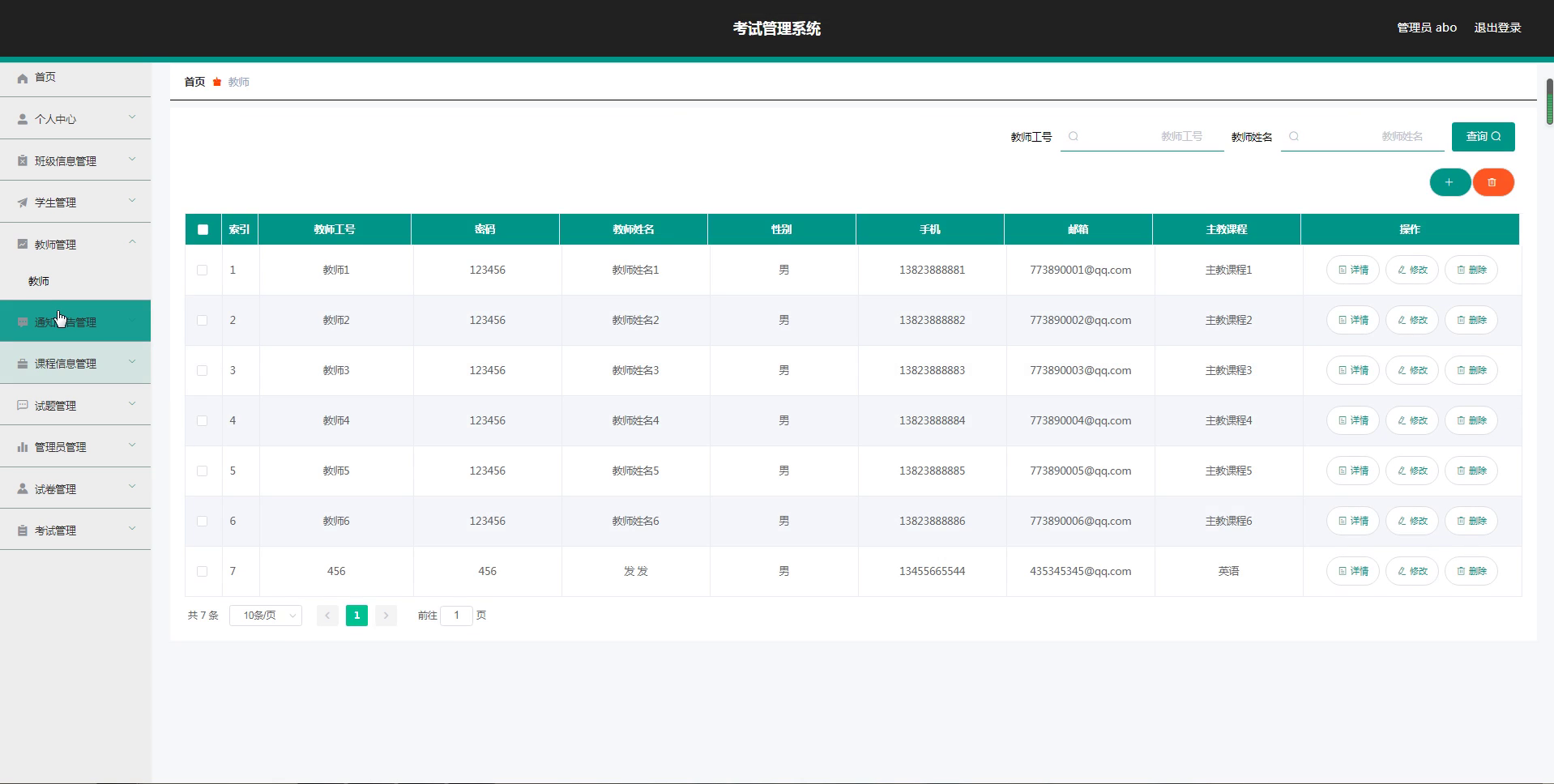Click 修改 for teacher 发发 row

point(1412,571)
